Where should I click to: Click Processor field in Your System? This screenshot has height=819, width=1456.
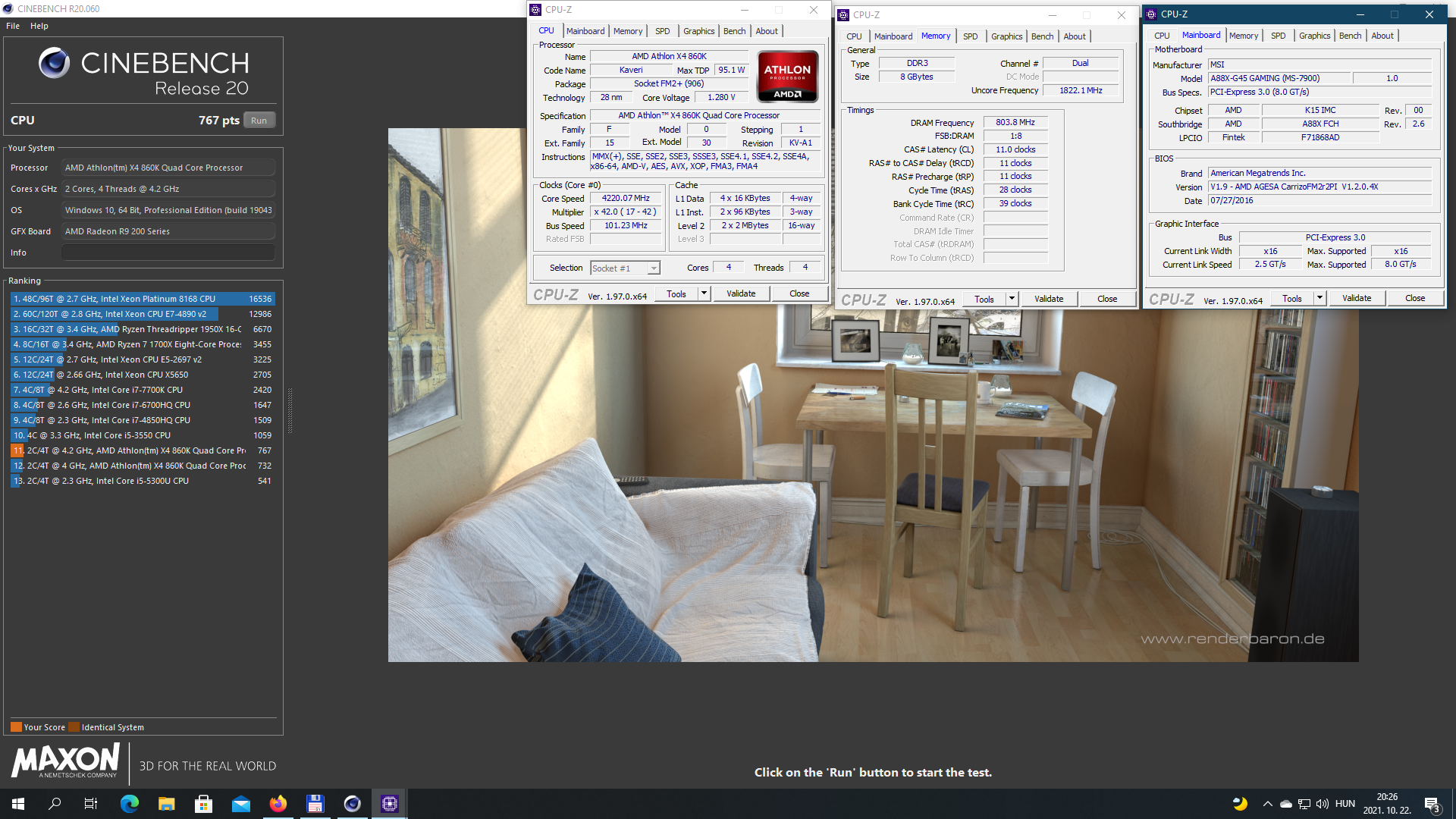(x=168, y=168)
